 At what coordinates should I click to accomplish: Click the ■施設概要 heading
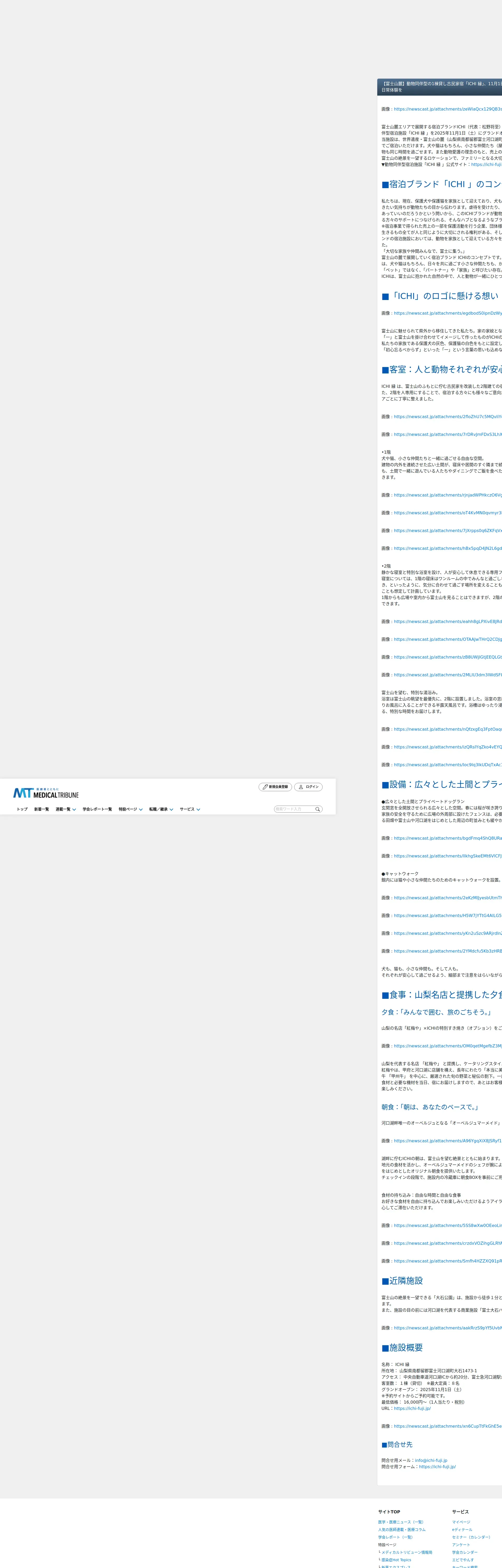[402, 1348]
